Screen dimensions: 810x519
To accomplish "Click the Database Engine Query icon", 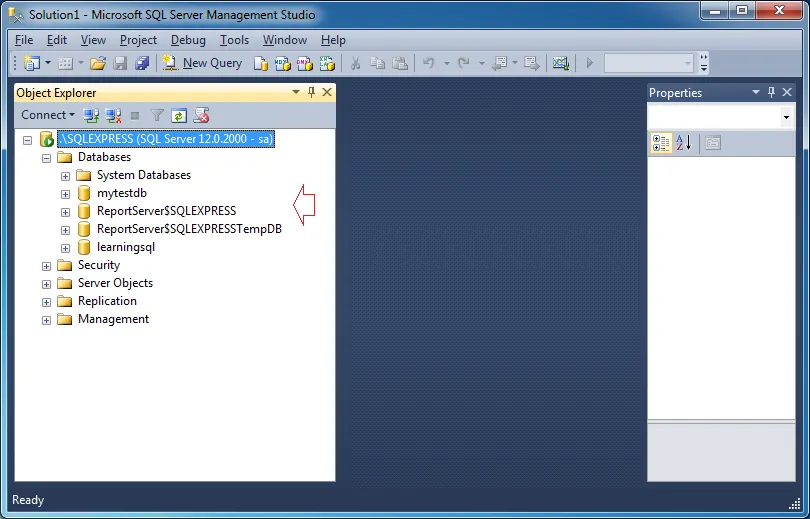I will pos(261,64).
